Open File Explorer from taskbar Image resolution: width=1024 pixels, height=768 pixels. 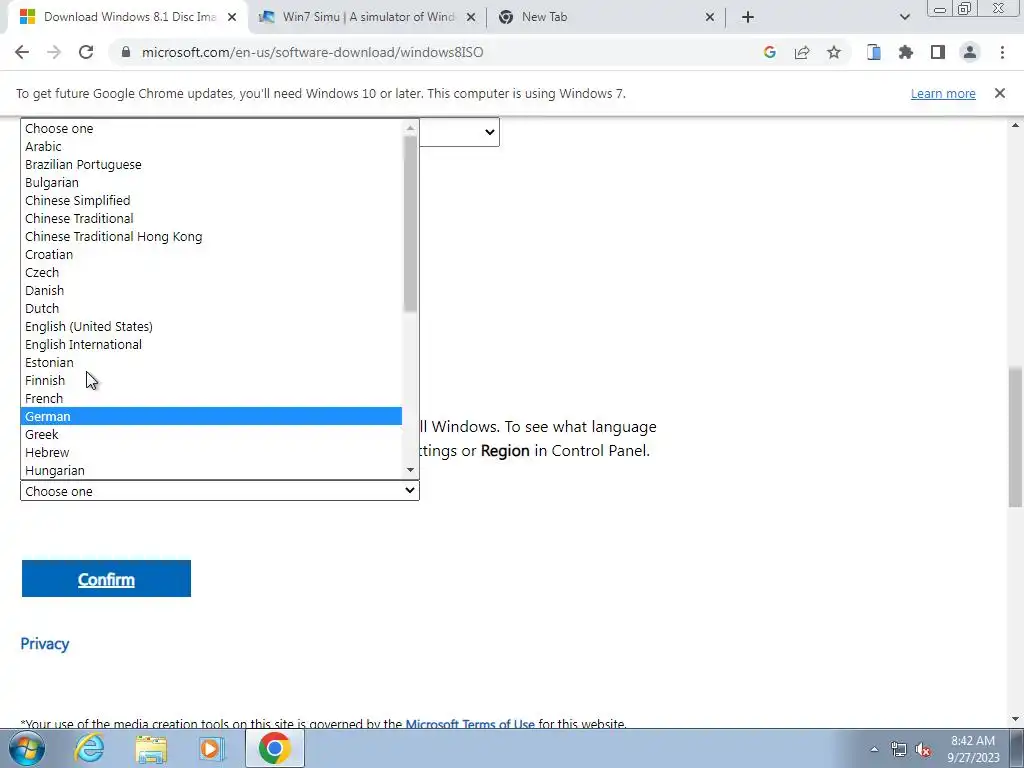click(151, 748)
